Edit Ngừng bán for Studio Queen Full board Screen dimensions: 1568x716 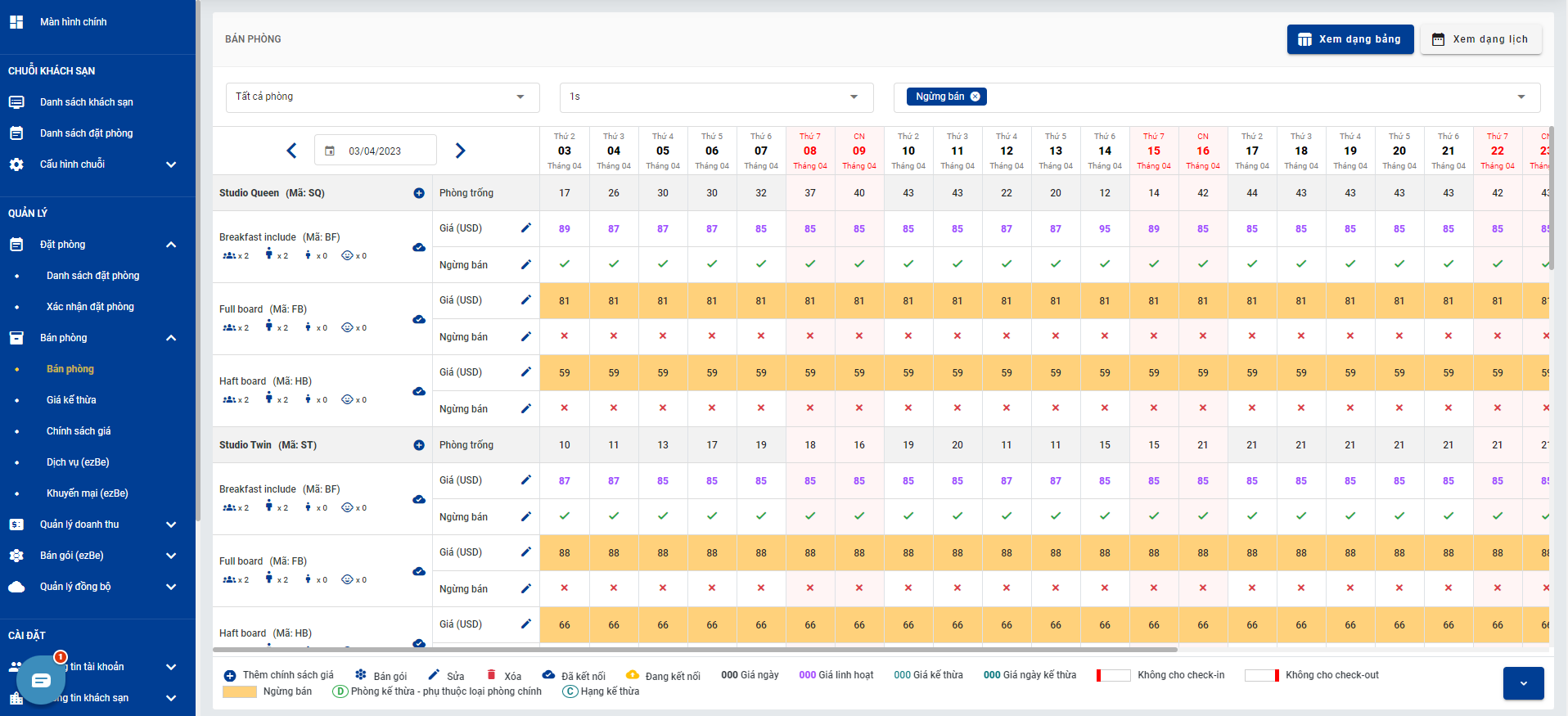point(526,336)
